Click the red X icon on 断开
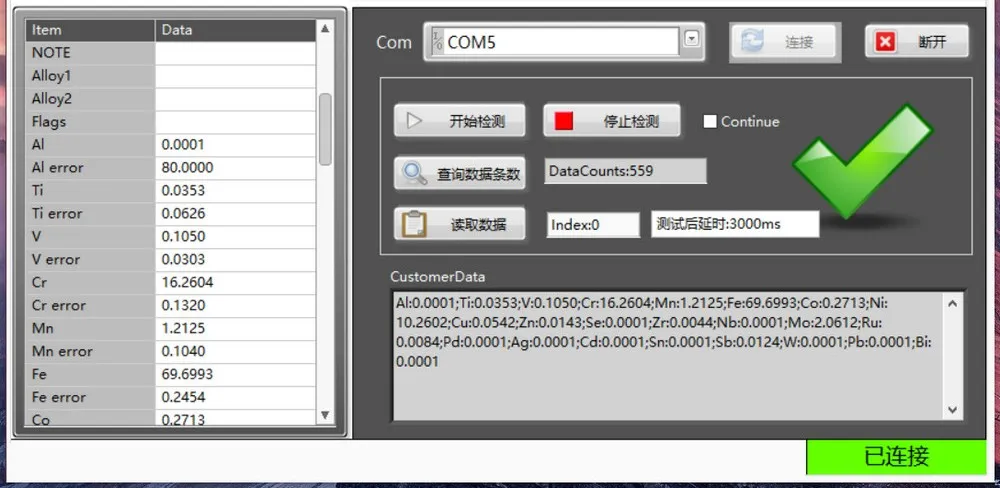This screenshot has height=488, width=1000. [x=886, y=42]
